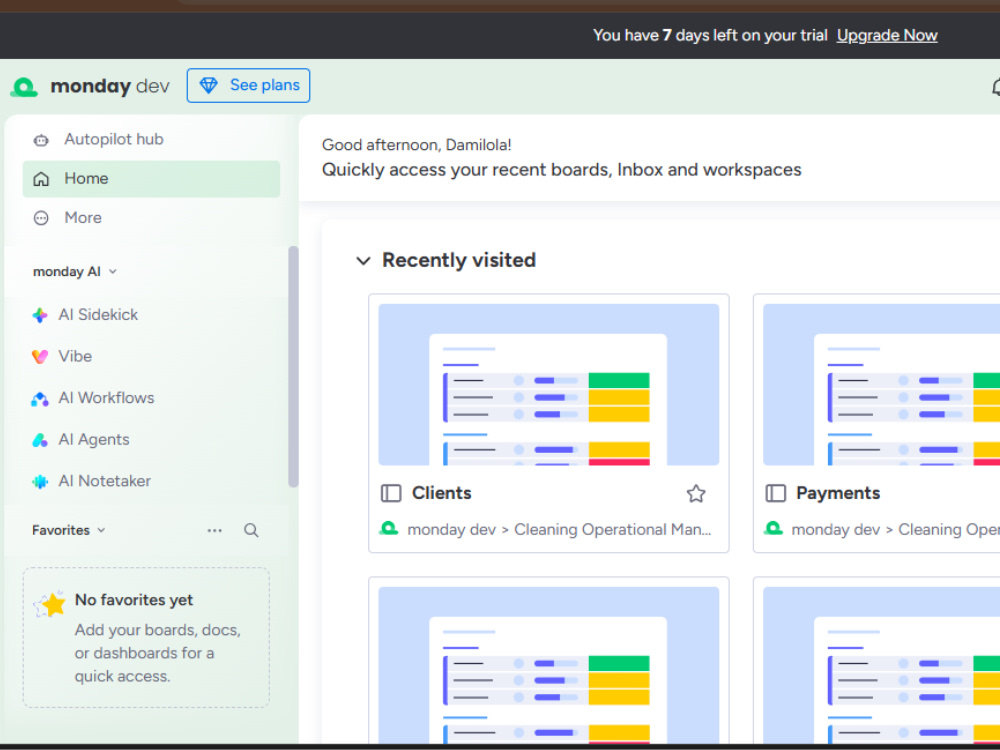This screenshot has height=750, width=1000.
Task: Click board icon next to Payments
Action: pos(776,494)
